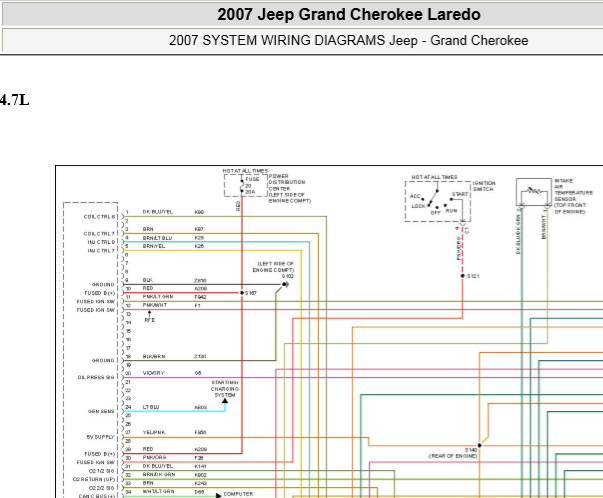Click the 'WHT/LT GRN' wire color at pin 34
This screenshot has width=603, height=498.
click(x=158, y=491)
